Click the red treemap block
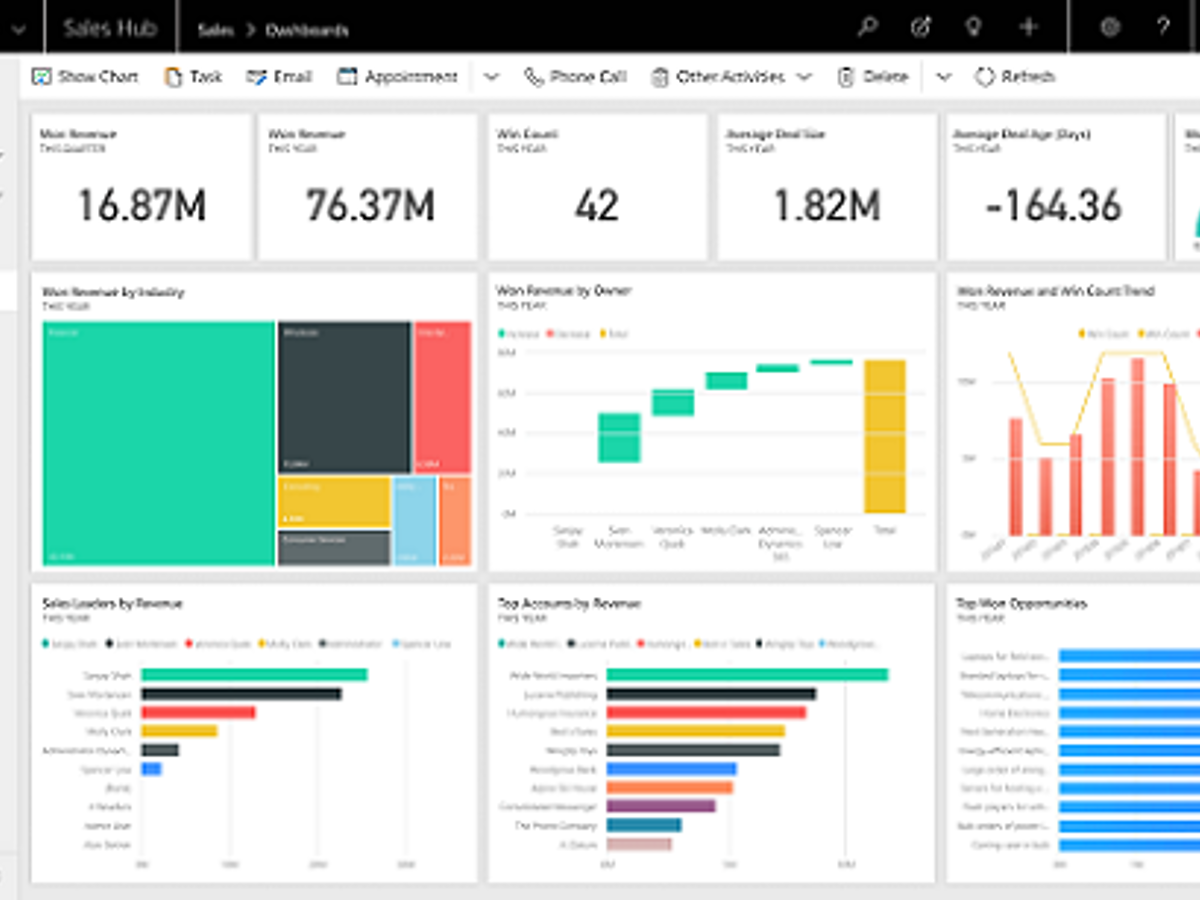Screen dimensions: 1200x900 pyautogui.click(x=442, y=397)
